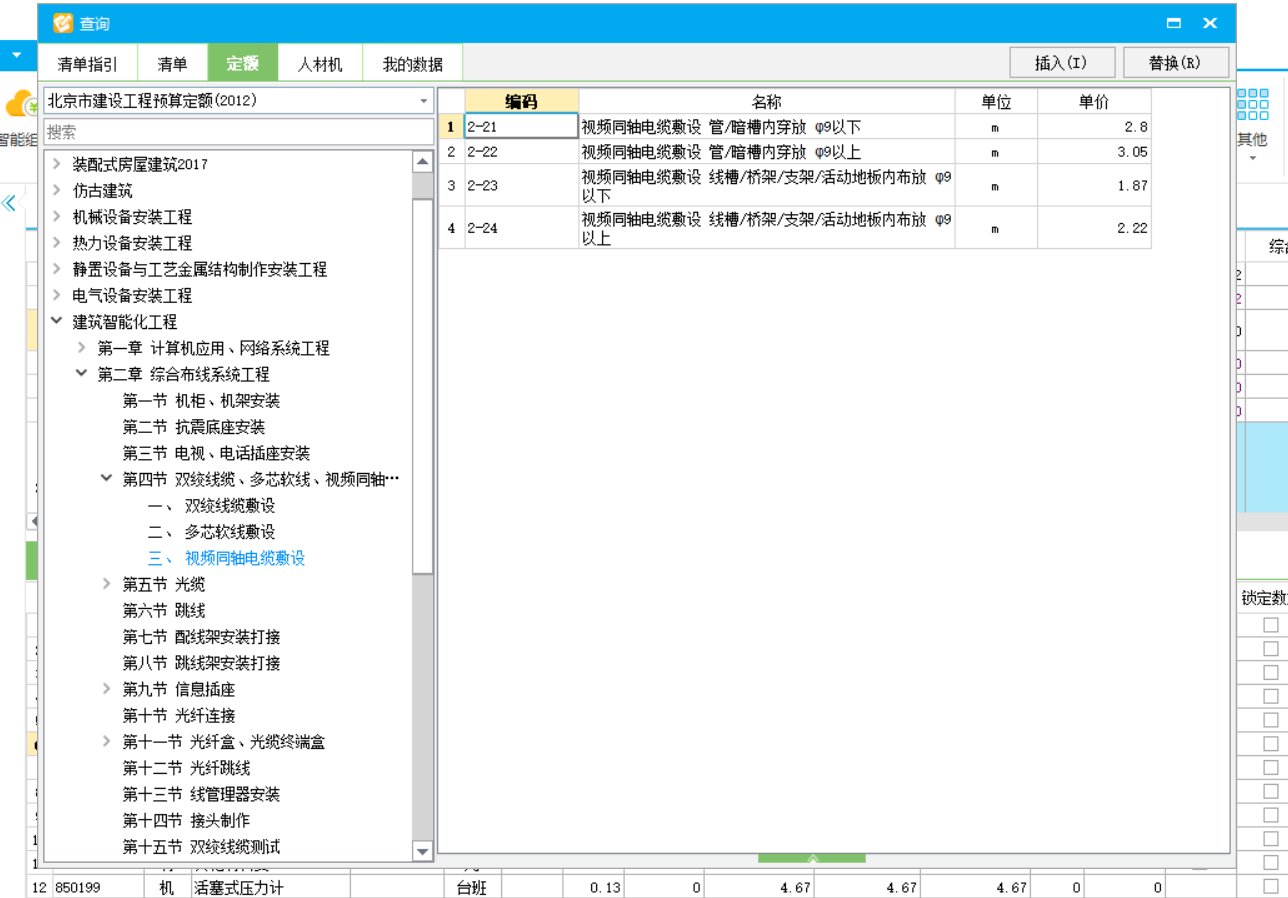Select 三、视频同轴电缆敷设 tree item
Image resolution: width=1288 pixels, height=898 pixels.
[226, 558]
